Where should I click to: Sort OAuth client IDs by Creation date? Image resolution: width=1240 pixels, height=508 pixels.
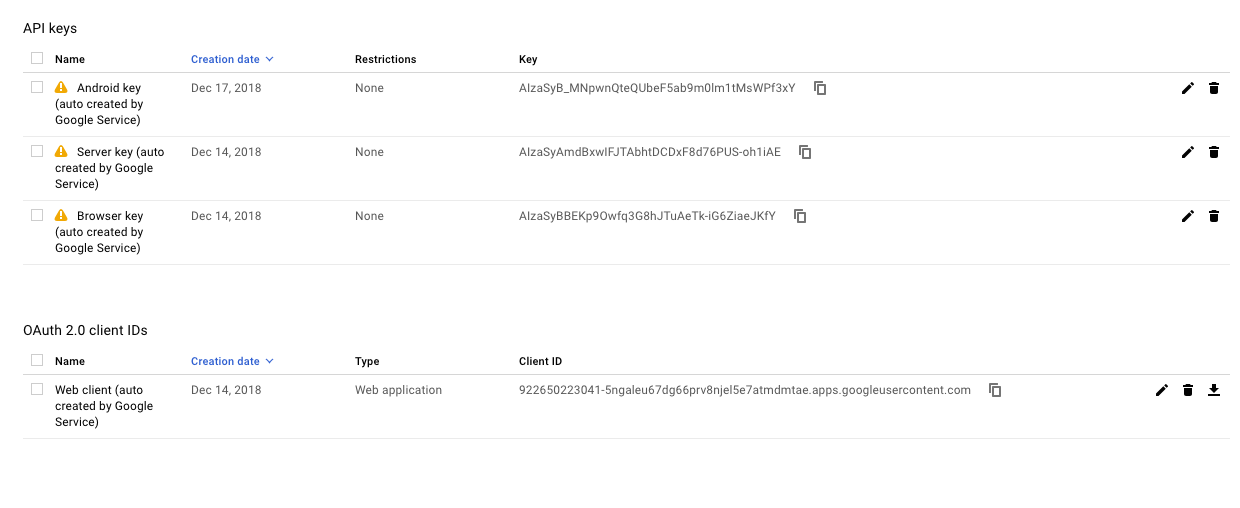point(232,361)
